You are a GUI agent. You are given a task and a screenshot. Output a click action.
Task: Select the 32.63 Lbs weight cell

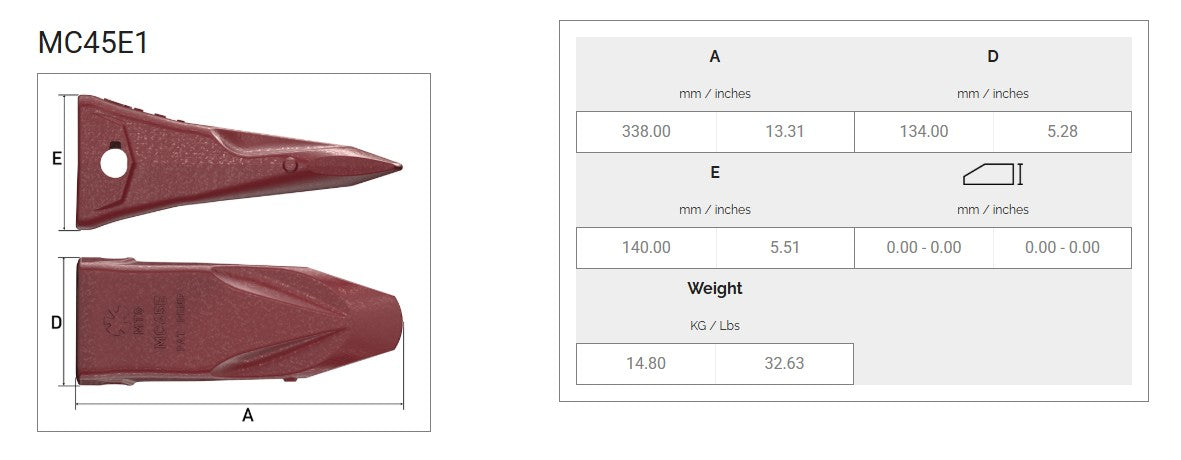click(x=785, y=363)
